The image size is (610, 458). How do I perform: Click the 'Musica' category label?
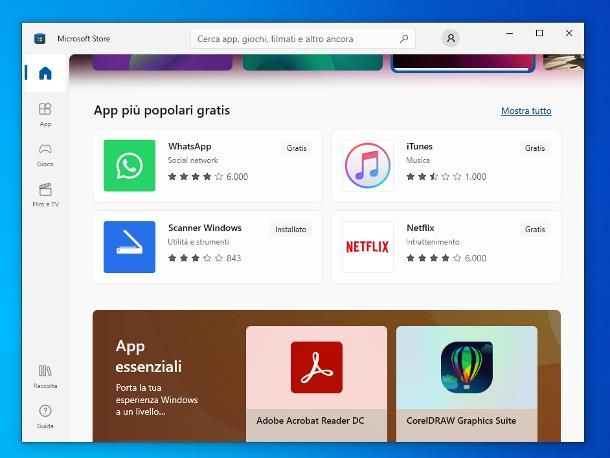418,160
